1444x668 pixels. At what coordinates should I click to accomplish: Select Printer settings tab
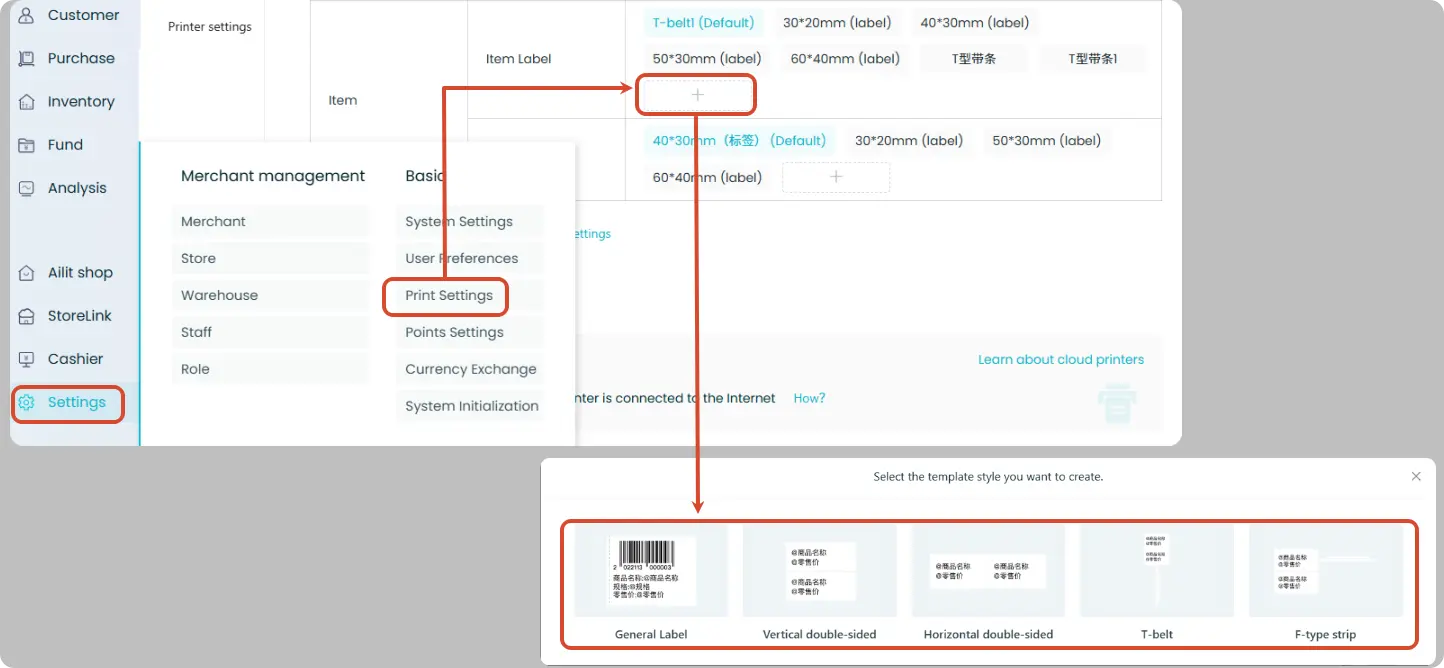point(210,27)
